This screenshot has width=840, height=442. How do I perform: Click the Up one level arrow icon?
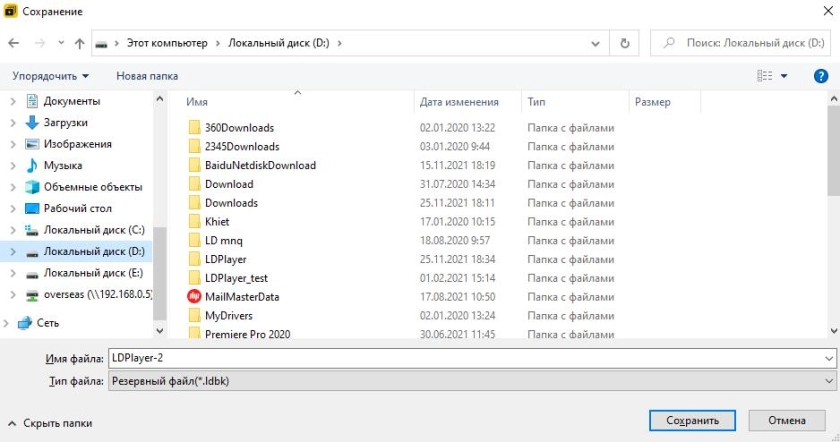(x=79, y=44)
